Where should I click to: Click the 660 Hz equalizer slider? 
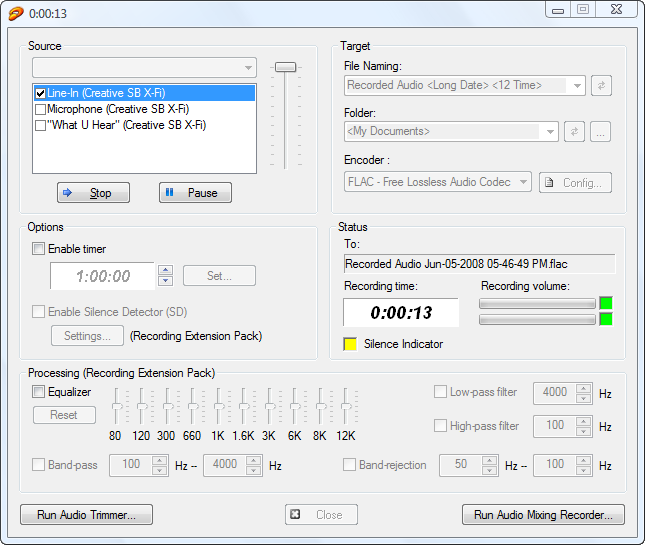click(x=192, y=406)
